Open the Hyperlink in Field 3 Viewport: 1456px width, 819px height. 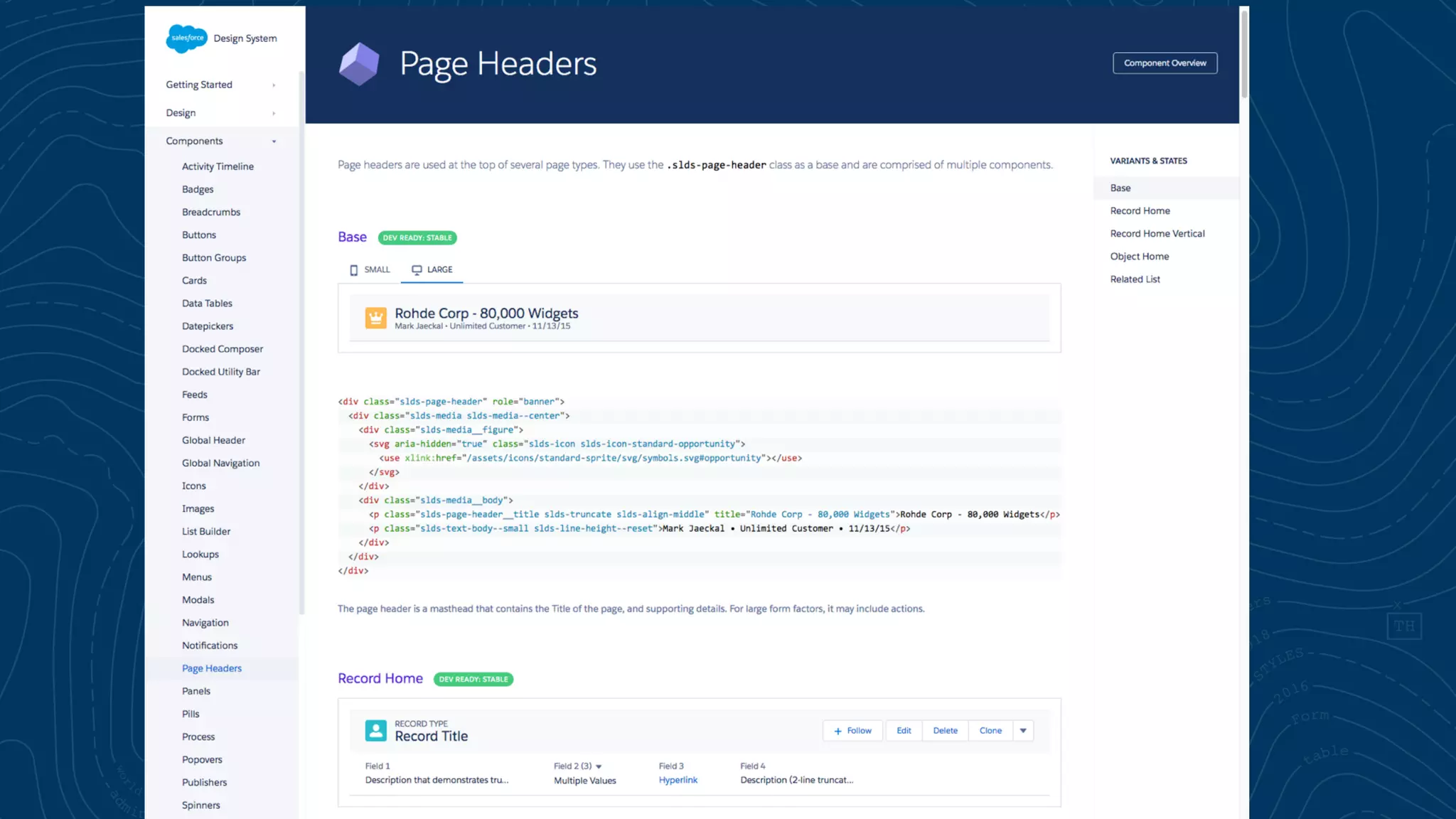(678, 780)
